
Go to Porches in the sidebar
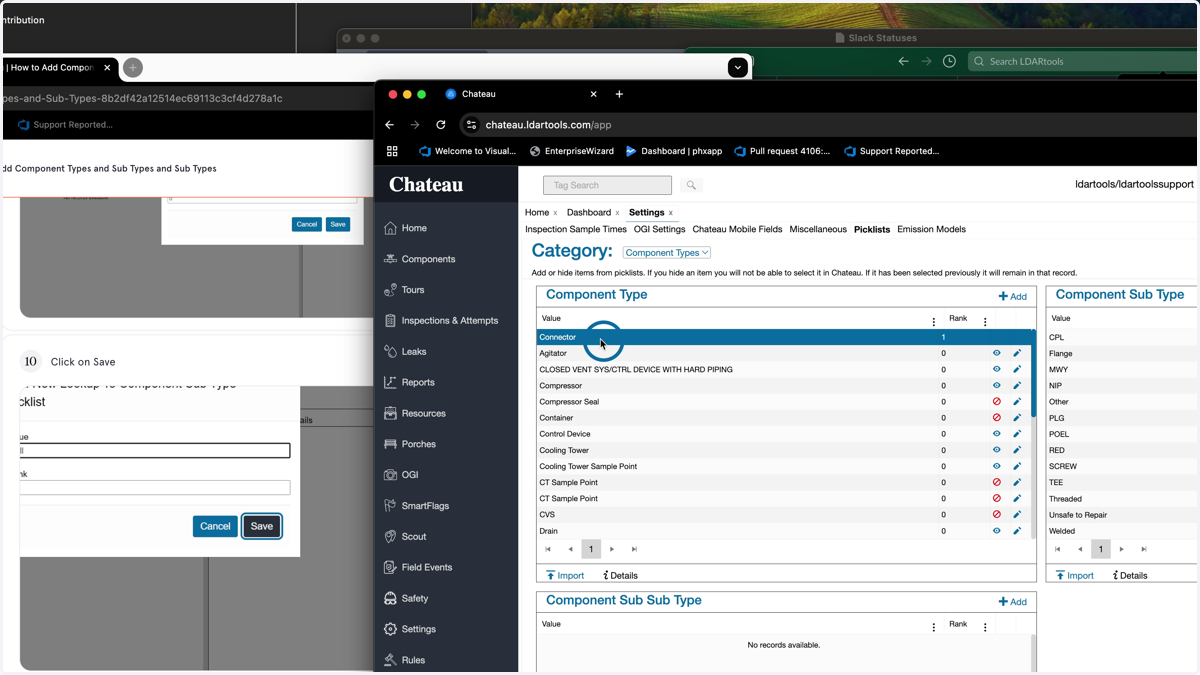point(410,444)
